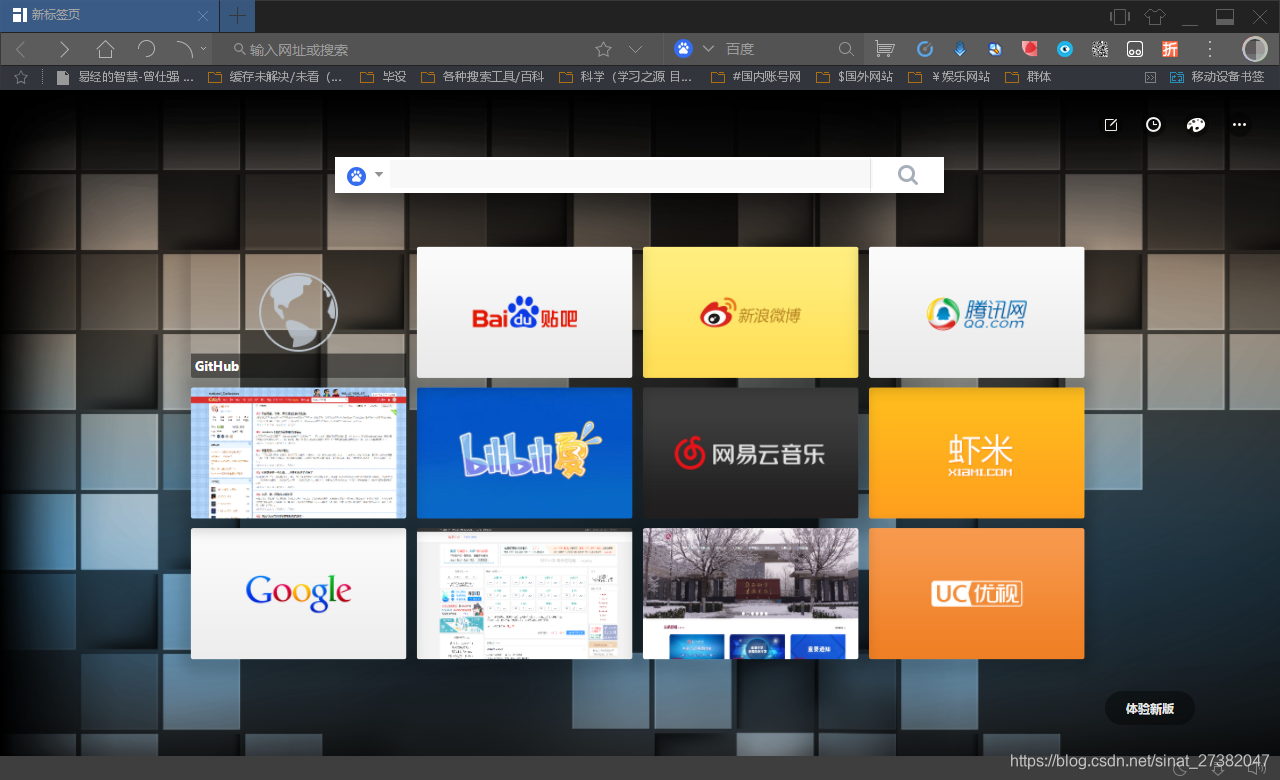Open the search engine selector dropdown in toolbar
This screenshot has height=780, width=1280.
pos(708,49)
